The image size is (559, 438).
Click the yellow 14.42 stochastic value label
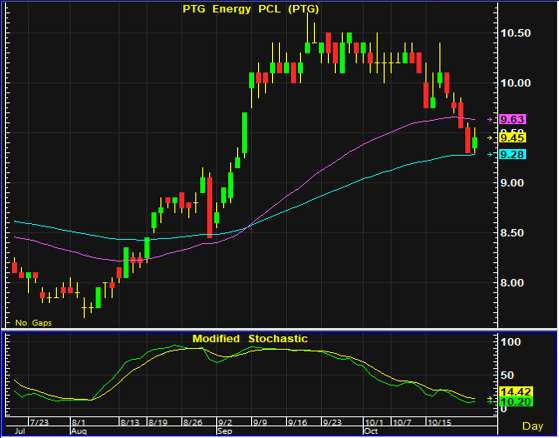coord(516,391)
